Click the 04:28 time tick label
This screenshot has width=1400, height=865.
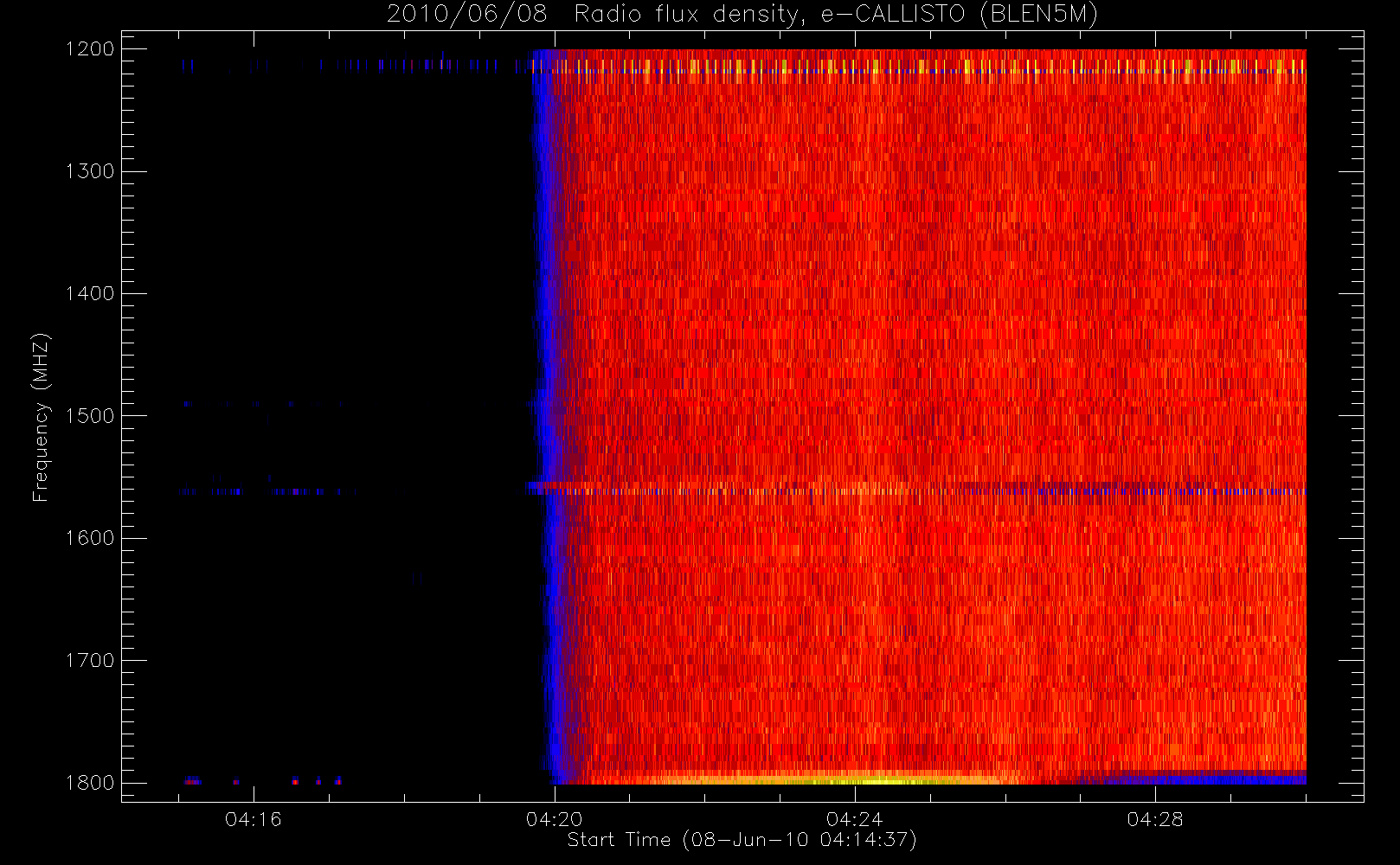[1155, 819]
